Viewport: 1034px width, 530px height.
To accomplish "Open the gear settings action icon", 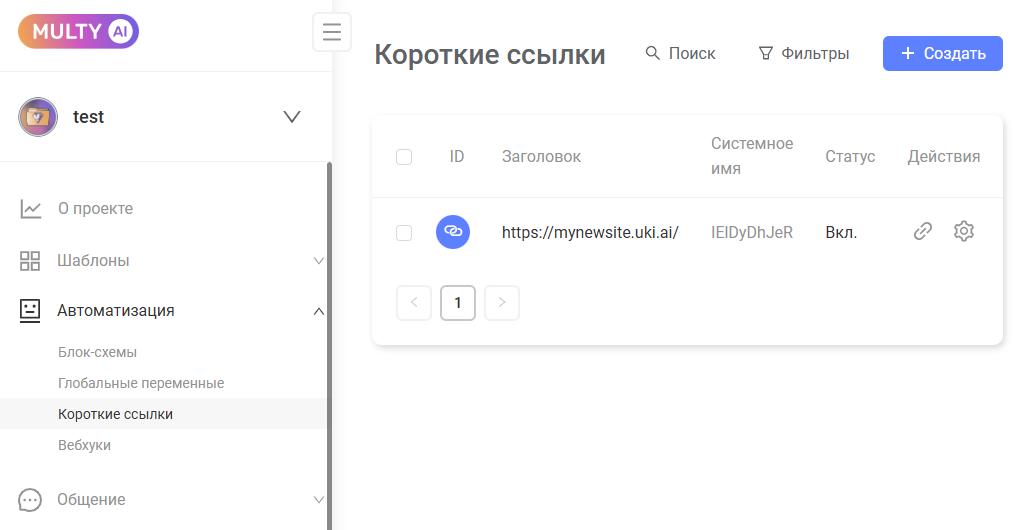I will tap(963, 231).
